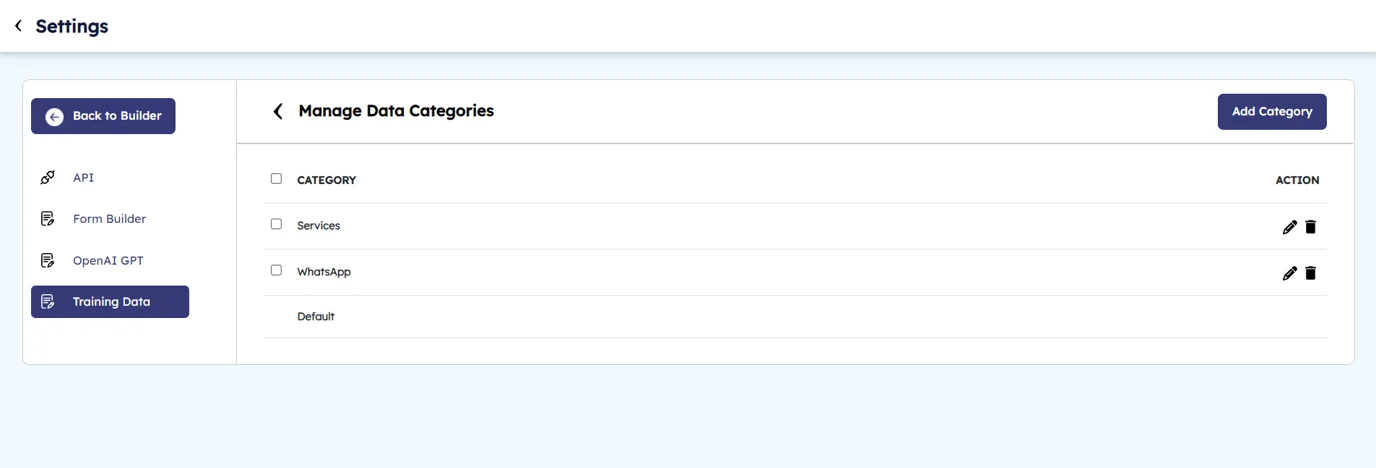Open the Form Builder menu item
This screenshot has width=1376, height=468.
[x=109, y=219]
